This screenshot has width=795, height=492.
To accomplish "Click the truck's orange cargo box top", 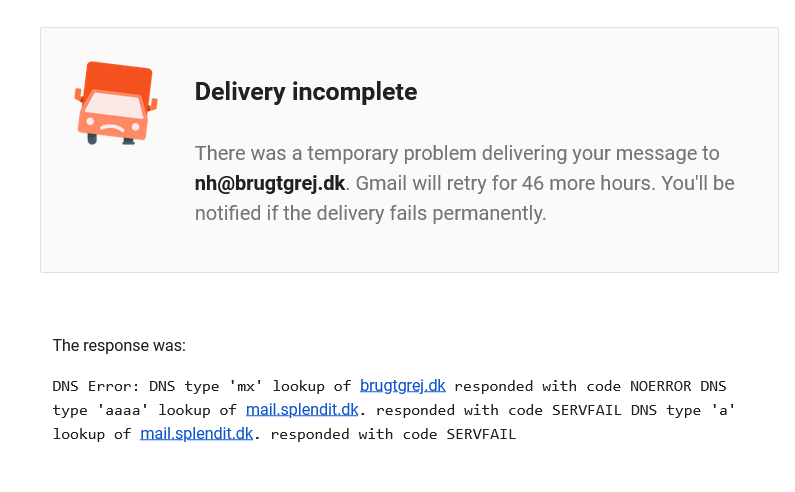I will [119, 77].
